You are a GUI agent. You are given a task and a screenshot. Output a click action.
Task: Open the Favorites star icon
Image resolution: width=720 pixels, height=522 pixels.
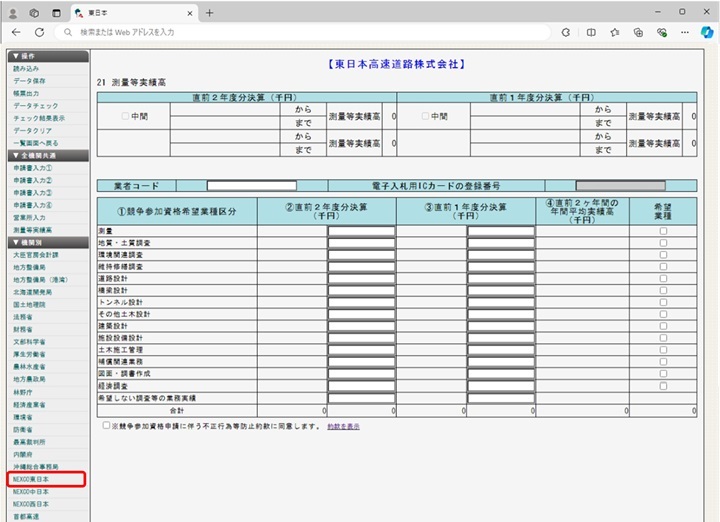coord(615,32)
